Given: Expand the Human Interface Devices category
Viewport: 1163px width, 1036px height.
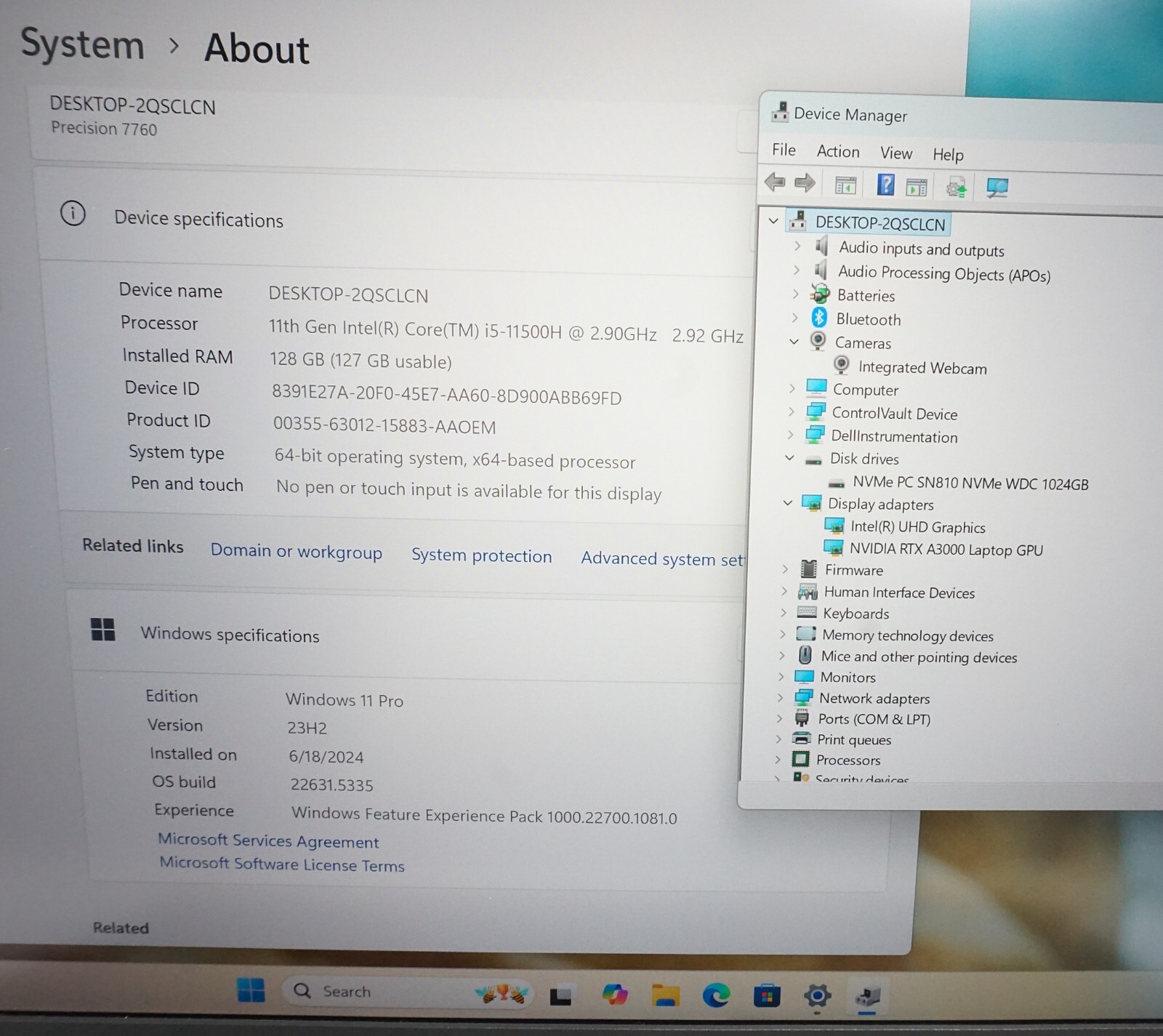Looking at the screenshot, I should coord(784,591).
